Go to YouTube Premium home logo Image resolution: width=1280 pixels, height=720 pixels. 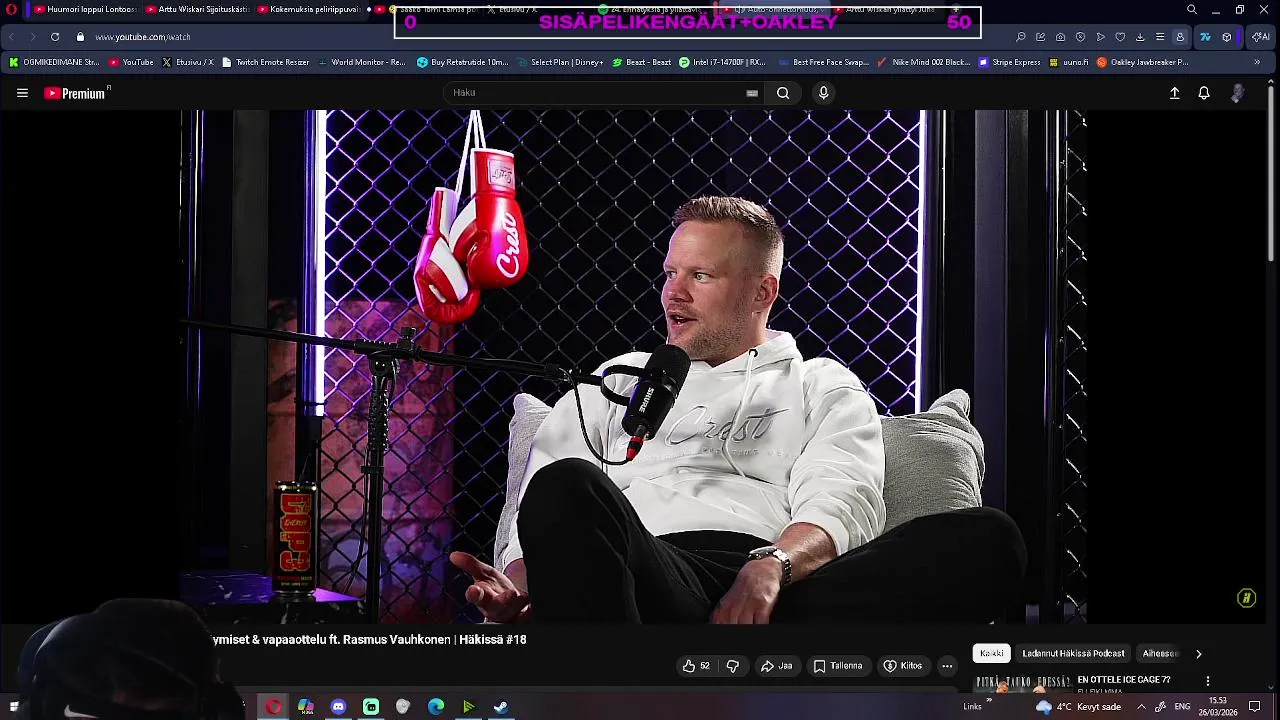point(77,93)
